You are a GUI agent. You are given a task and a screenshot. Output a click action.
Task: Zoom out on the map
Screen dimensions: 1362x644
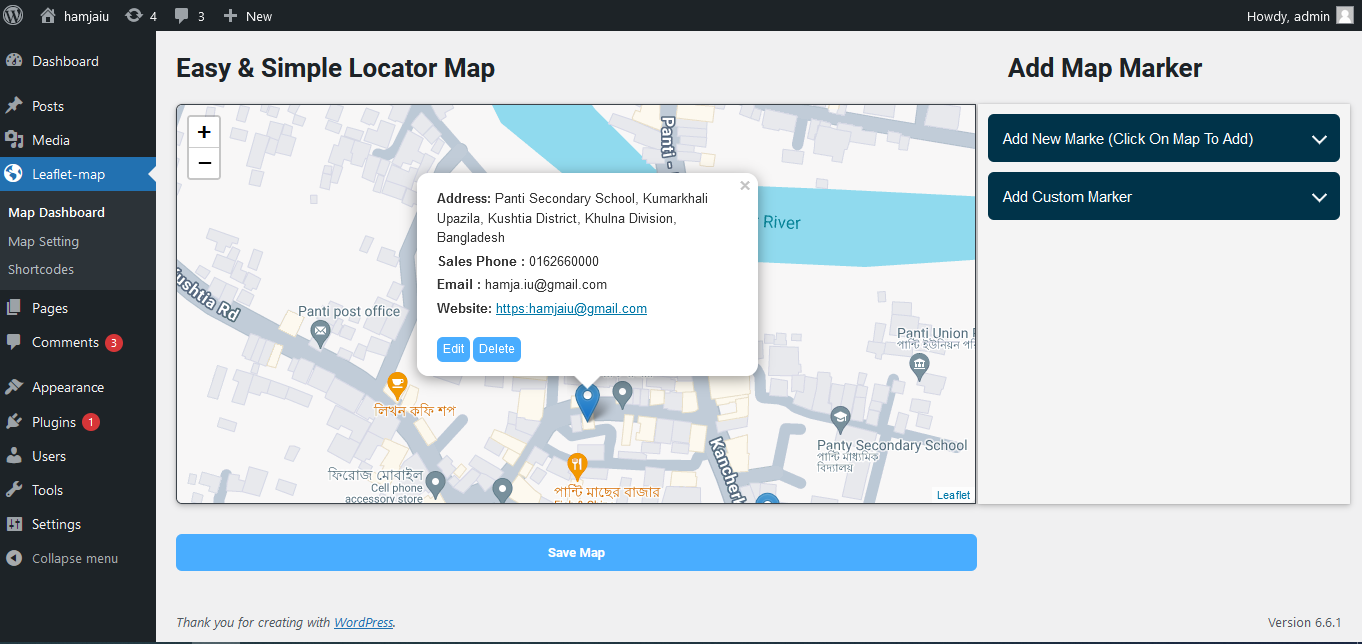tap(204, 162)
